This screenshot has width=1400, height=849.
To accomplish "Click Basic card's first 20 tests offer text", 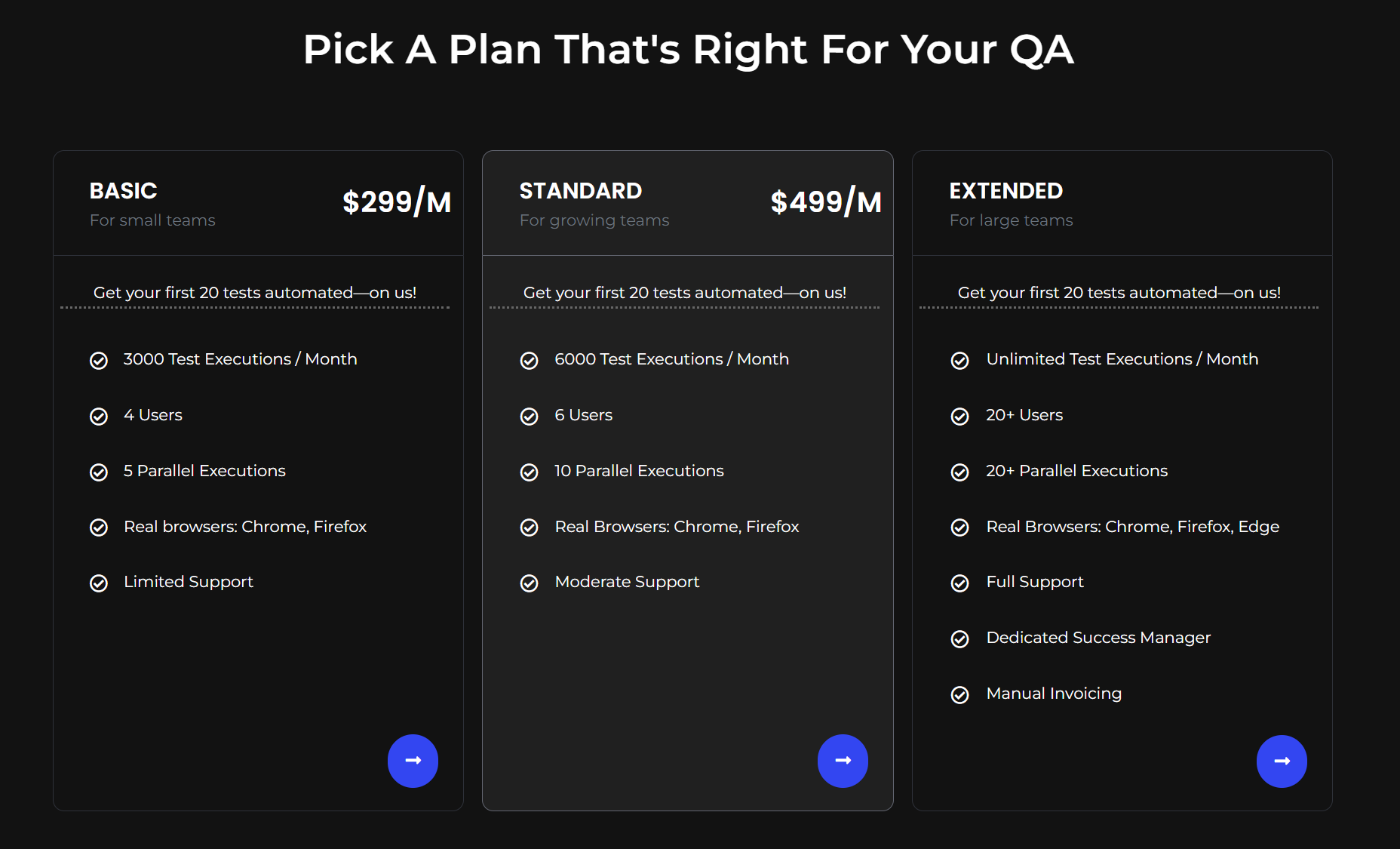I will tap(255, 293).
